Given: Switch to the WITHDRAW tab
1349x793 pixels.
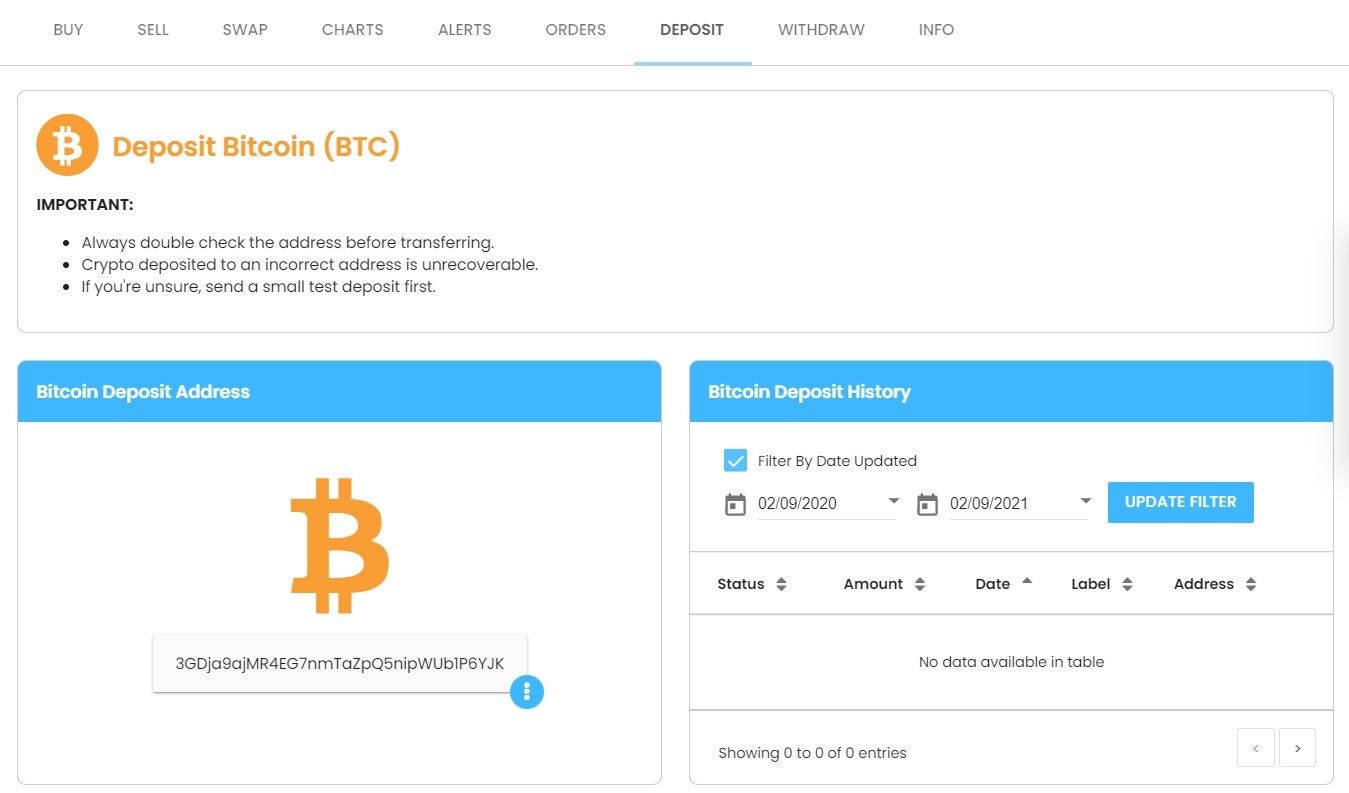Looking at the screenshot, I should pyautogui.click(x=821, y=29).
